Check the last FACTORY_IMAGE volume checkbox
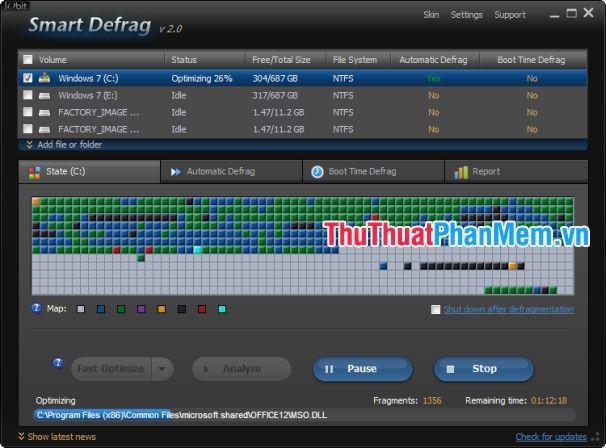The height and width of the screenshot is (448, 606). point(28,128)
